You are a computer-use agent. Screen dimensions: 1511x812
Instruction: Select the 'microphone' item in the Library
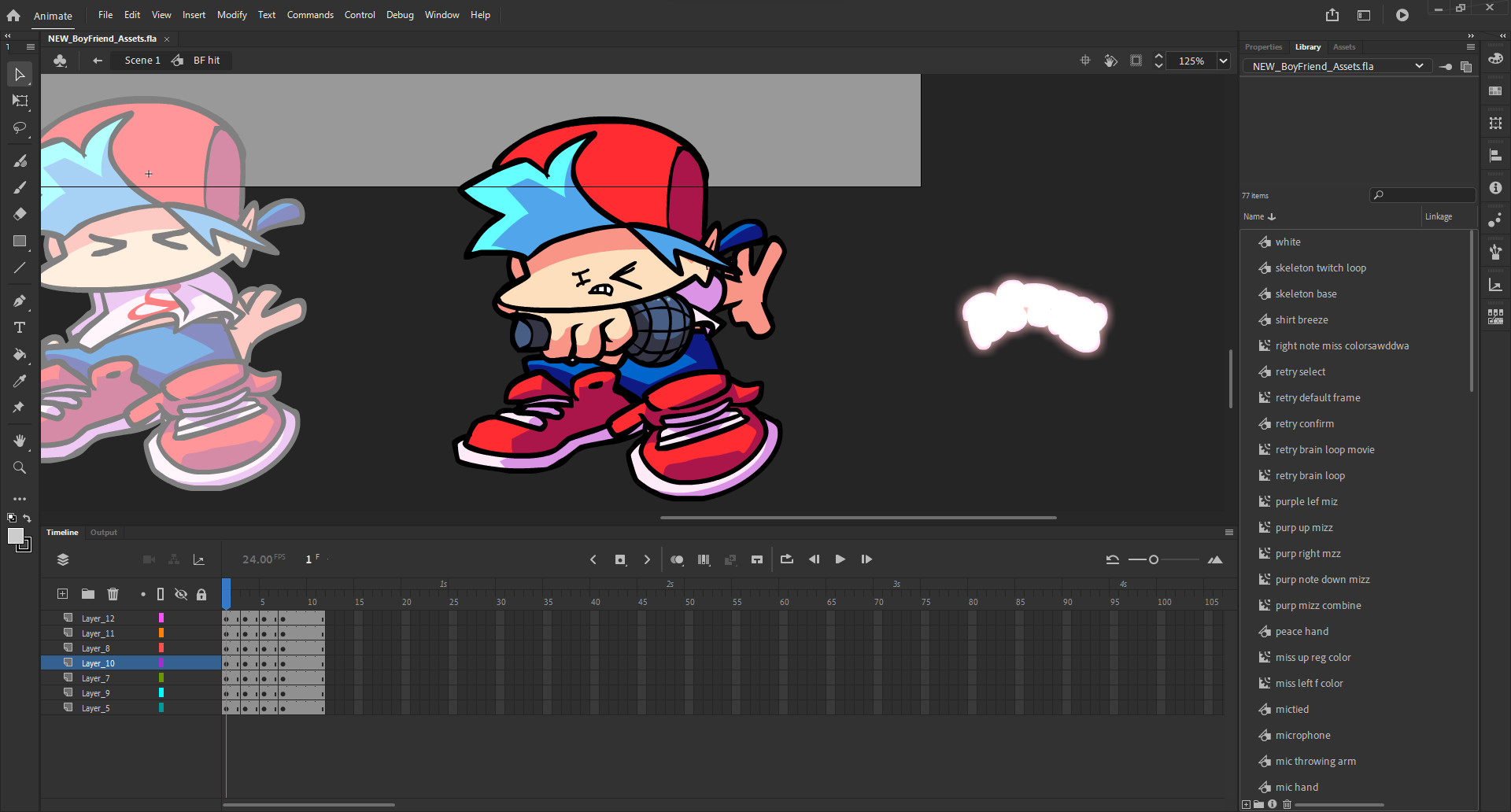pyautogui.click(x=1302, y=735)
